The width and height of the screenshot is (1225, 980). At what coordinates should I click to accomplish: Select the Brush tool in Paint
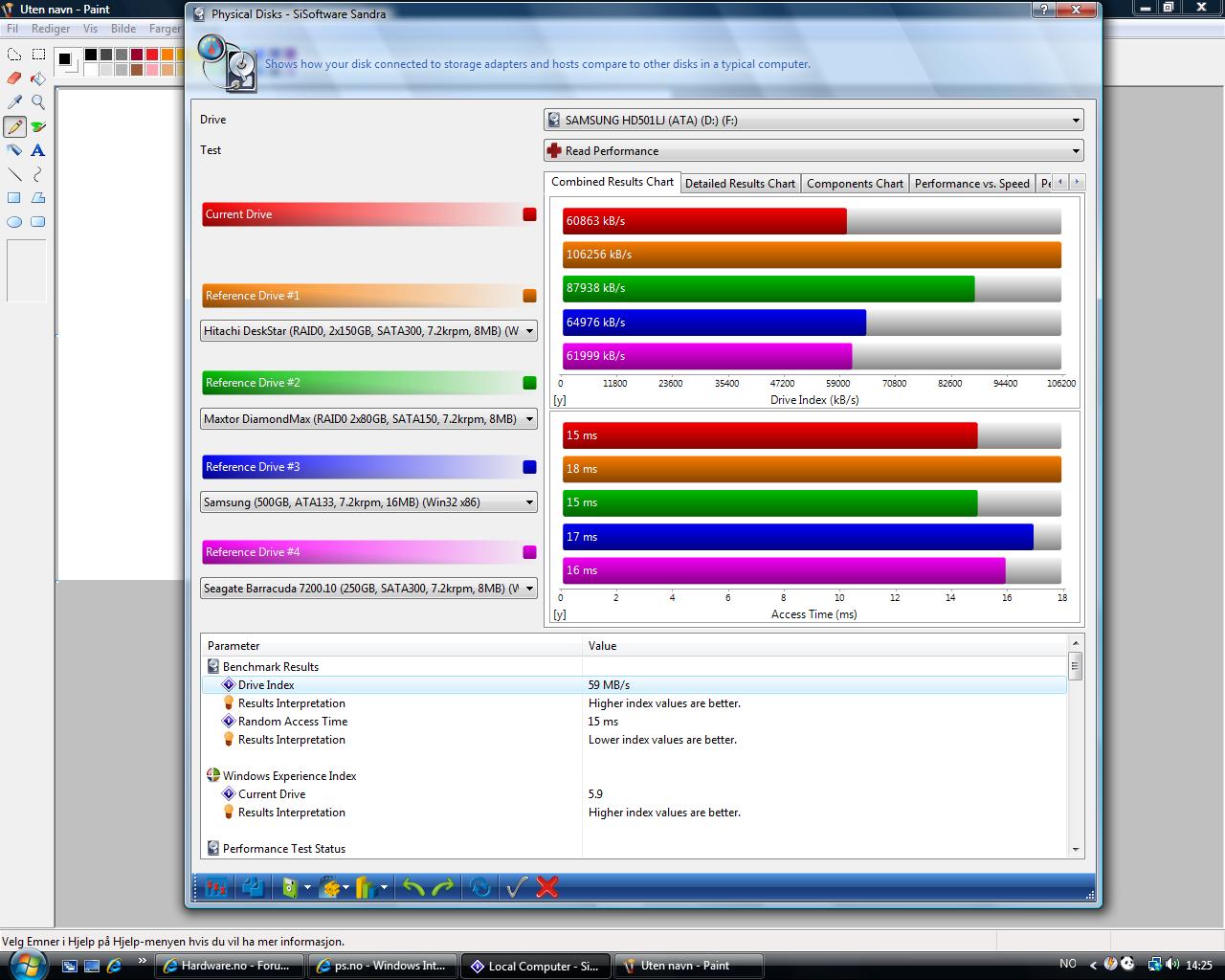point(38,126)
